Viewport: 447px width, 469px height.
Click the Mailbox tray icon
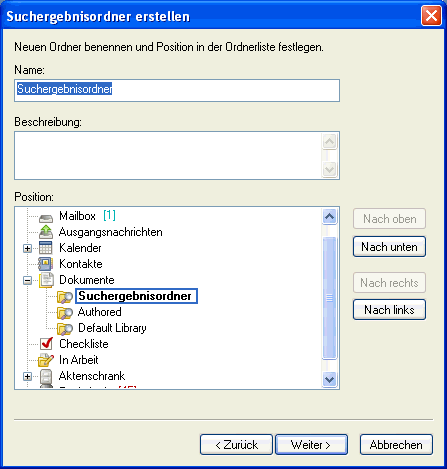point(46,218)
